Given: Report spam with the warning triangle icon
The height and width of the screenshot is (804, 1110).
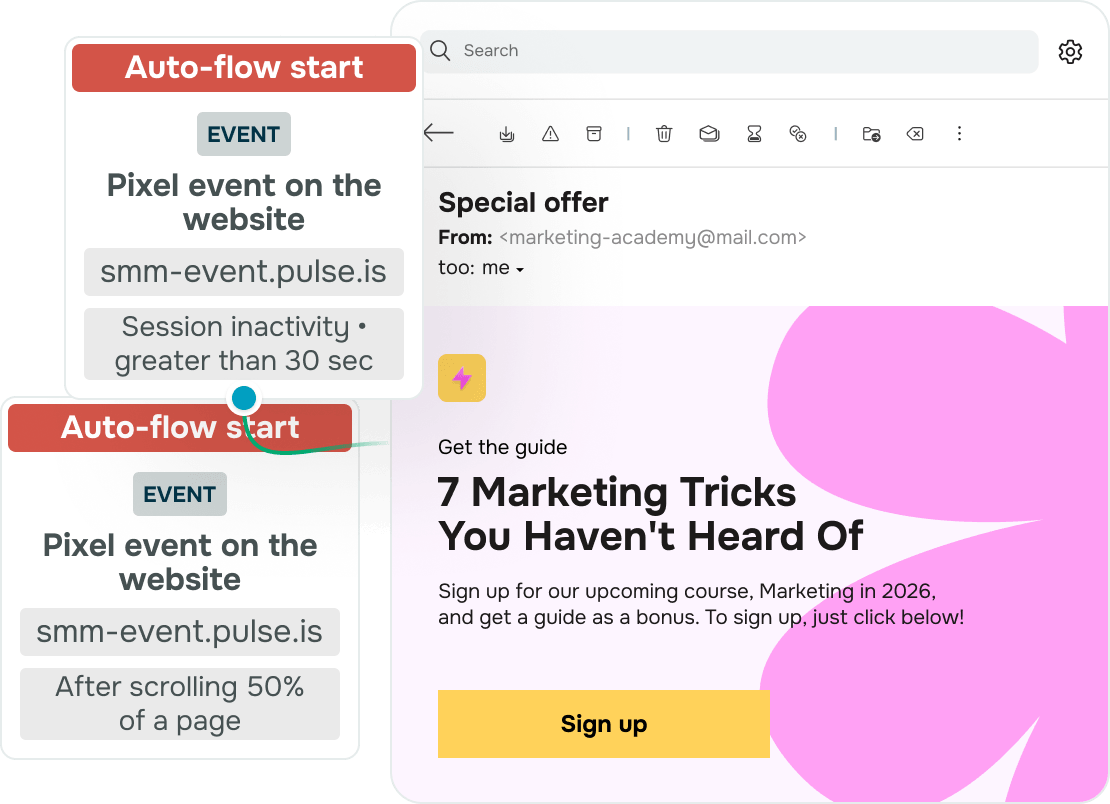Looking at the screenshot, I should click(550, 133).
